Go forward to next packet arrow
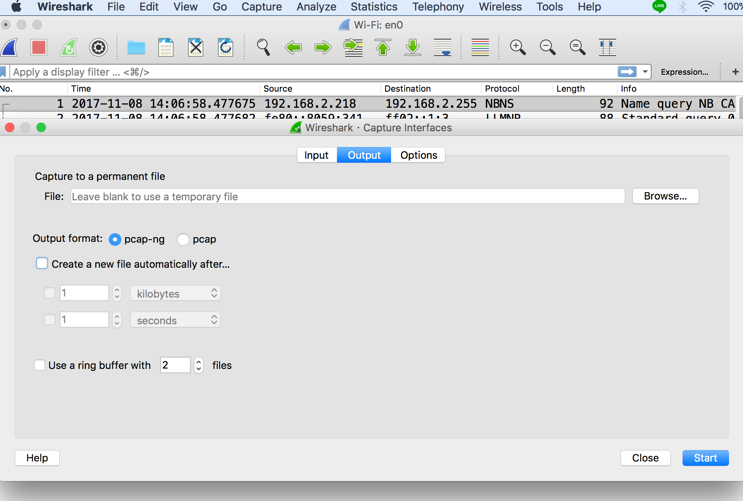Image resolution: width=743 pixels, height=501 pixels. 323,47
